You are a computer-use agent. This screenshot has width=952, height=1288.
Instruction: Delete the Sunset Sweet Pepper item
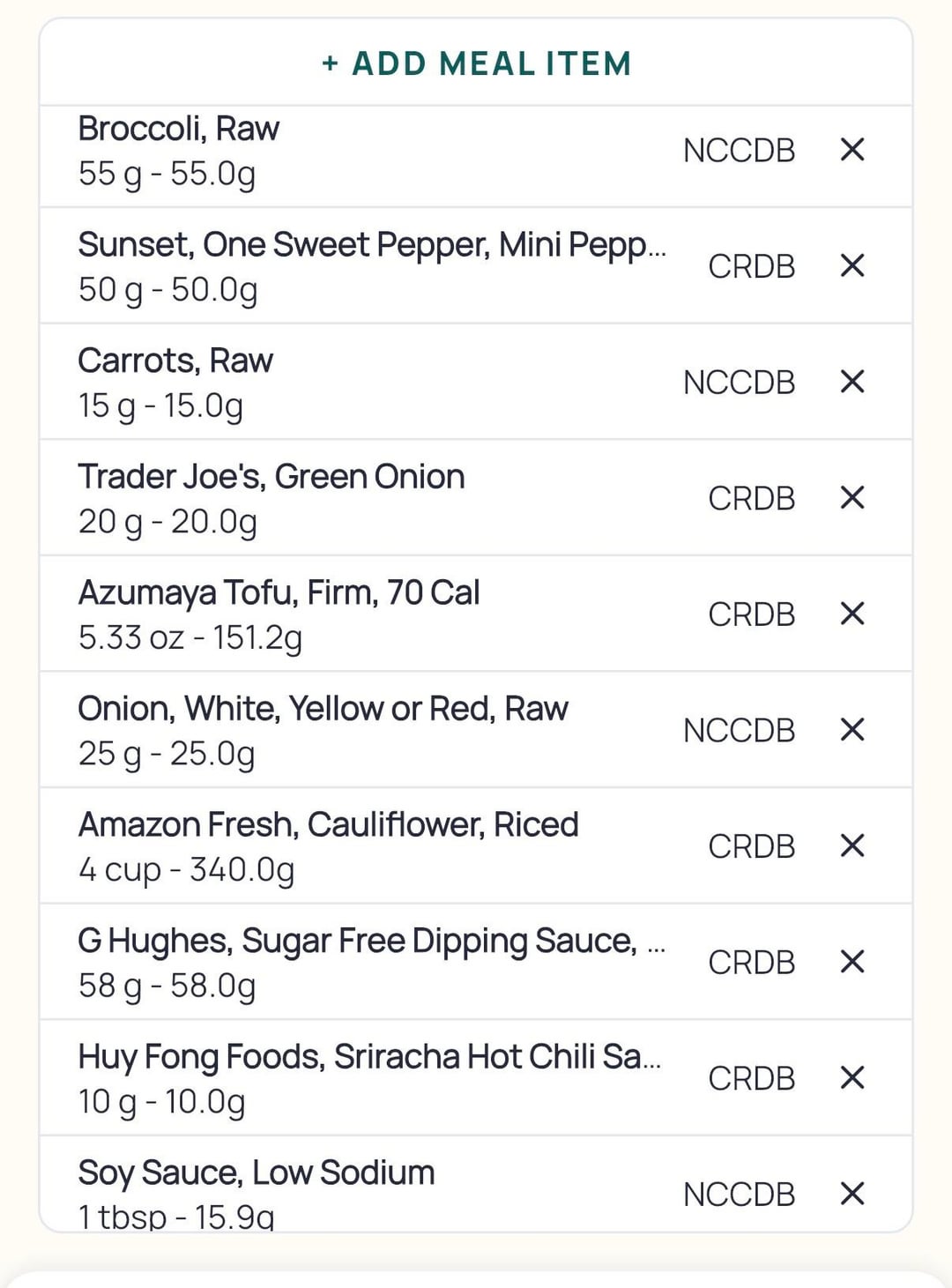point(852,265)
